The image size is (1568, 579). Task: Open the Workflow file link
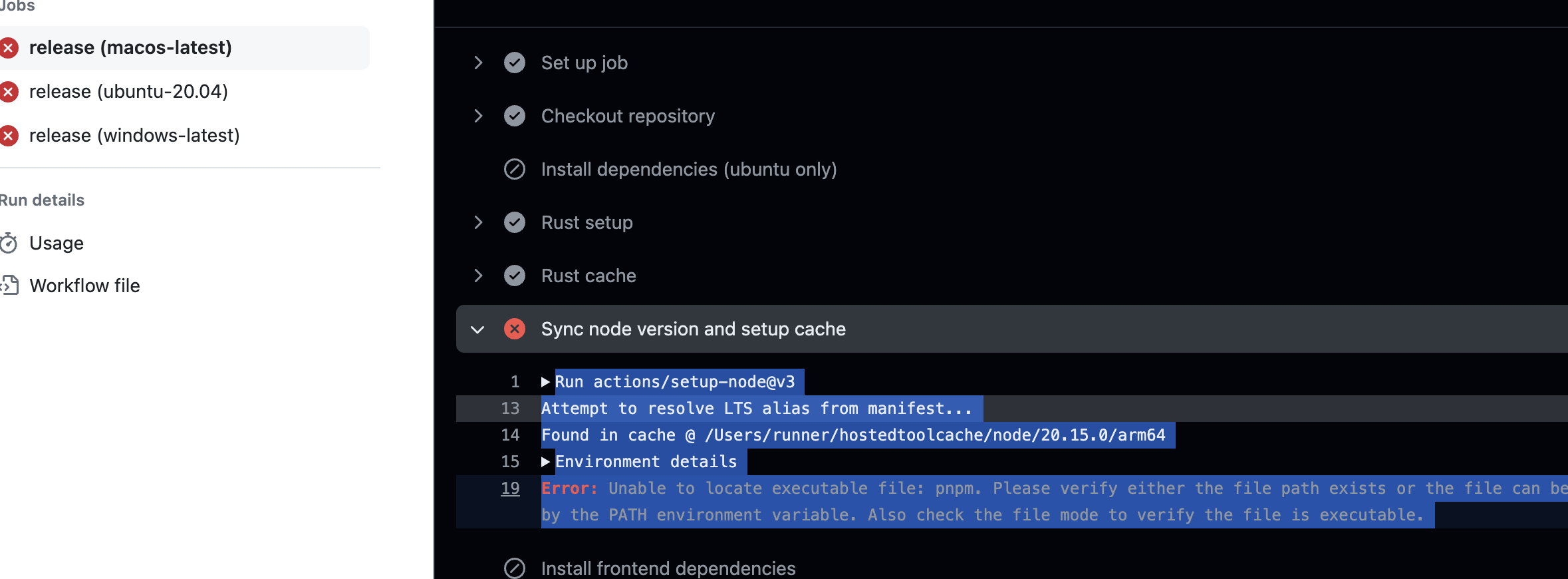click(84, 286)
